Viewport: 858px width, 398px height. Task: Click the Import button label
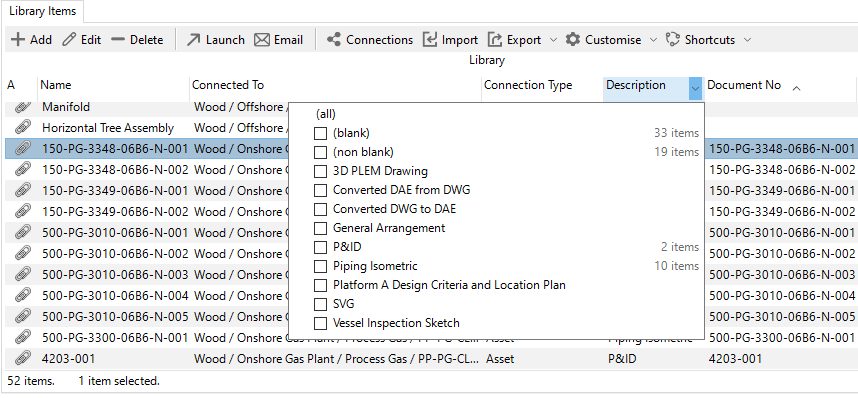460,40
